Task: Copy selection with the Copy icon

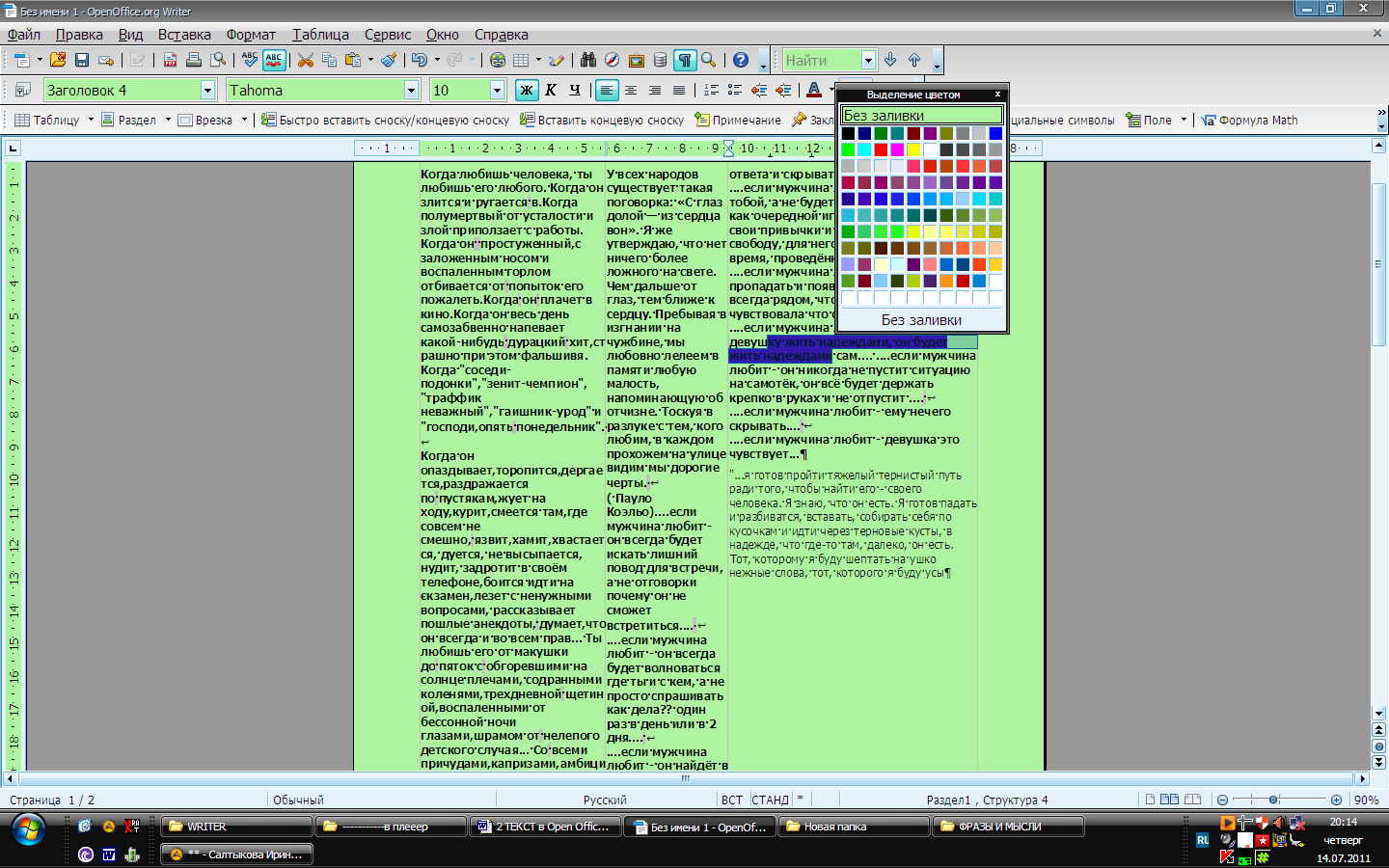Action: [x=329, y=60]
